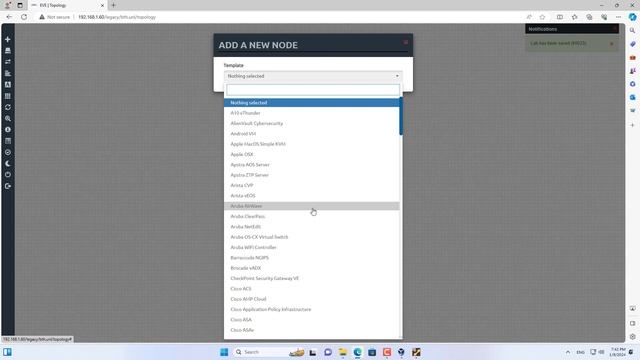Close the Add a New Node dialog
The height and width of the screenshot is (360, 640).
pyautogui.click(x=406, y=42)
